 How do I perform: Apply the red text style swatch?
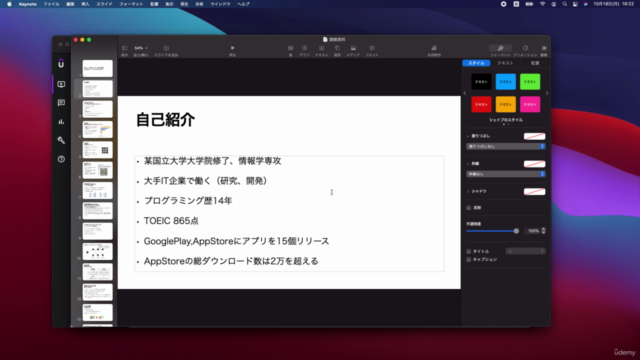click(x=481, y=104)
